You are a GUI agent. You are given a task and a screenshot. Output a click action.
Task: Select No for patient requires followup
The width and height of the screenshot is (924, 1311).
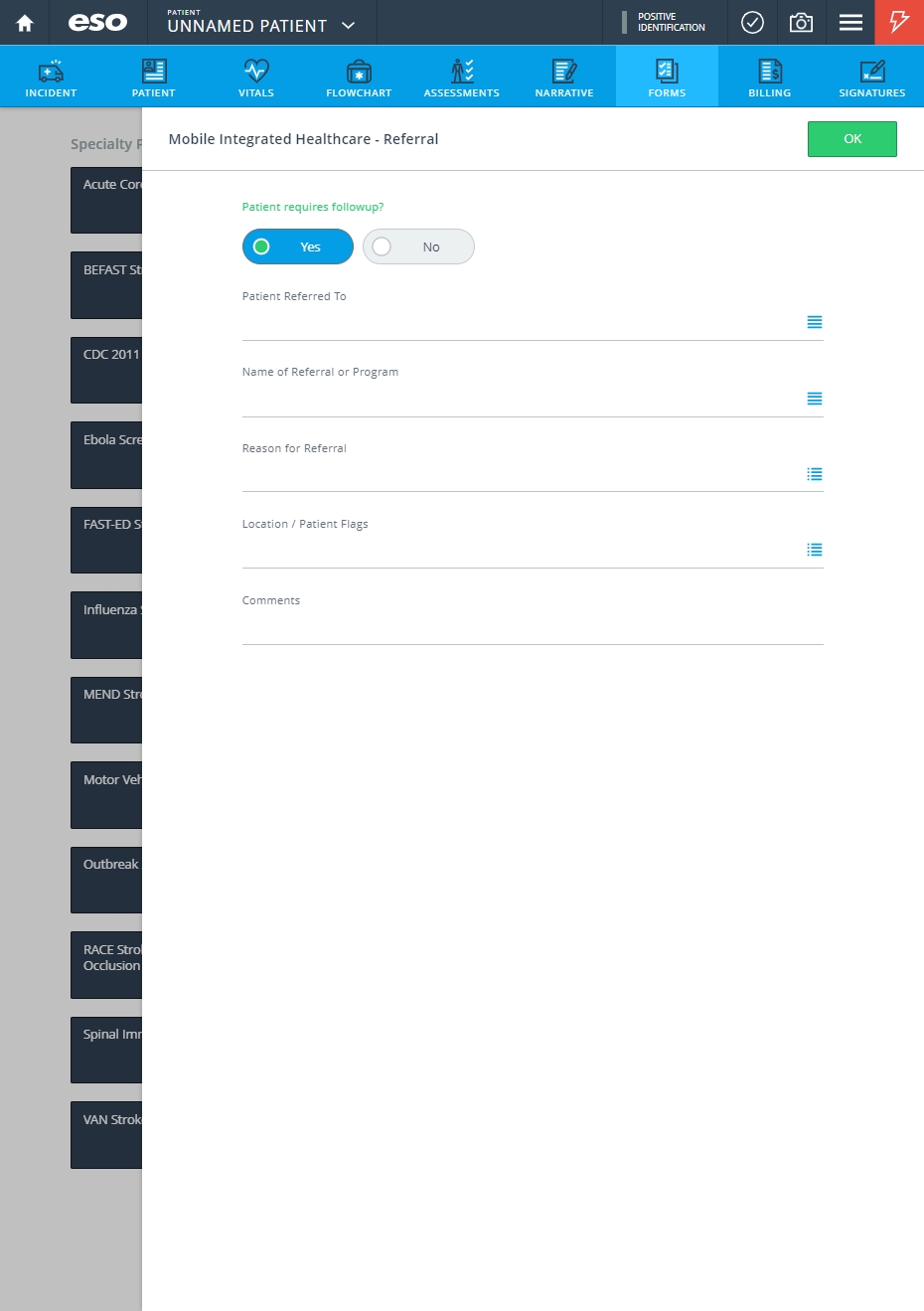(x=418, y=246)
